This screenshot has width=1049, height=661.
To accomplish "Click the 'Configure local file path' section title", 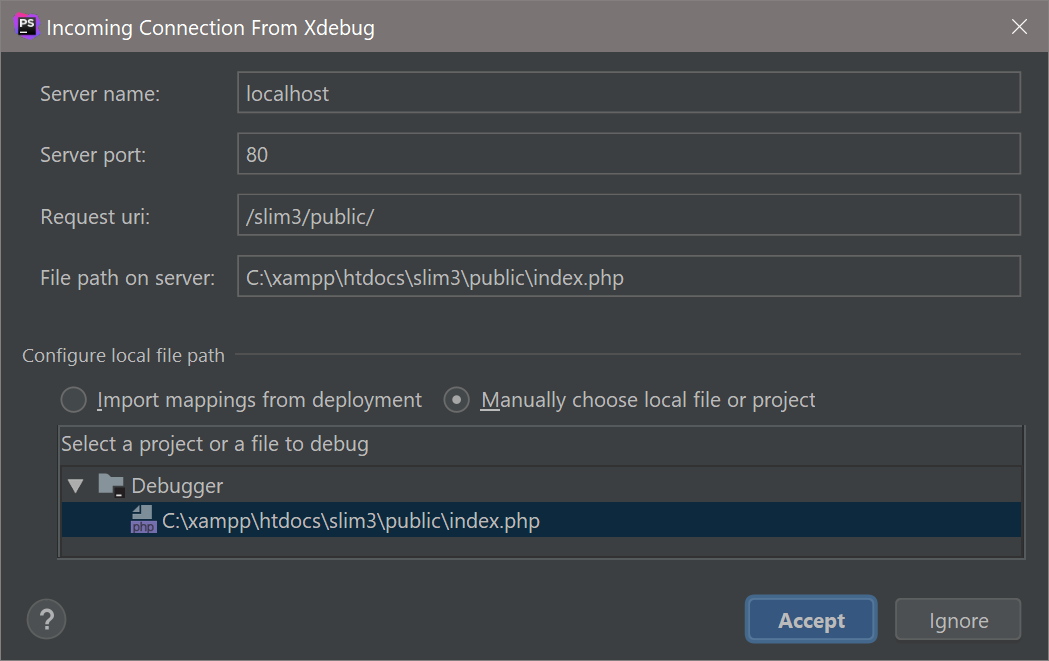I will [123, 355].
